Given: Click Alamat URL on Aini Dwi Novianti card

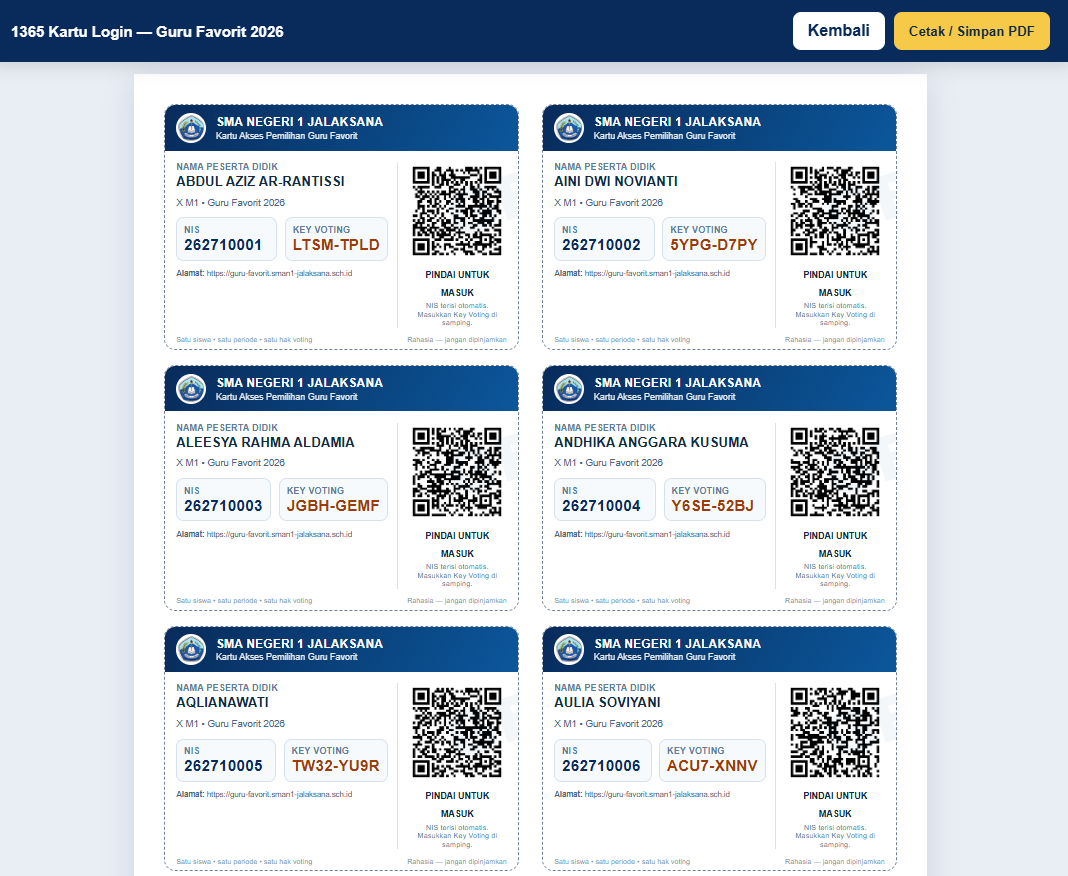Looking at the screenshot, I should 657,274.
